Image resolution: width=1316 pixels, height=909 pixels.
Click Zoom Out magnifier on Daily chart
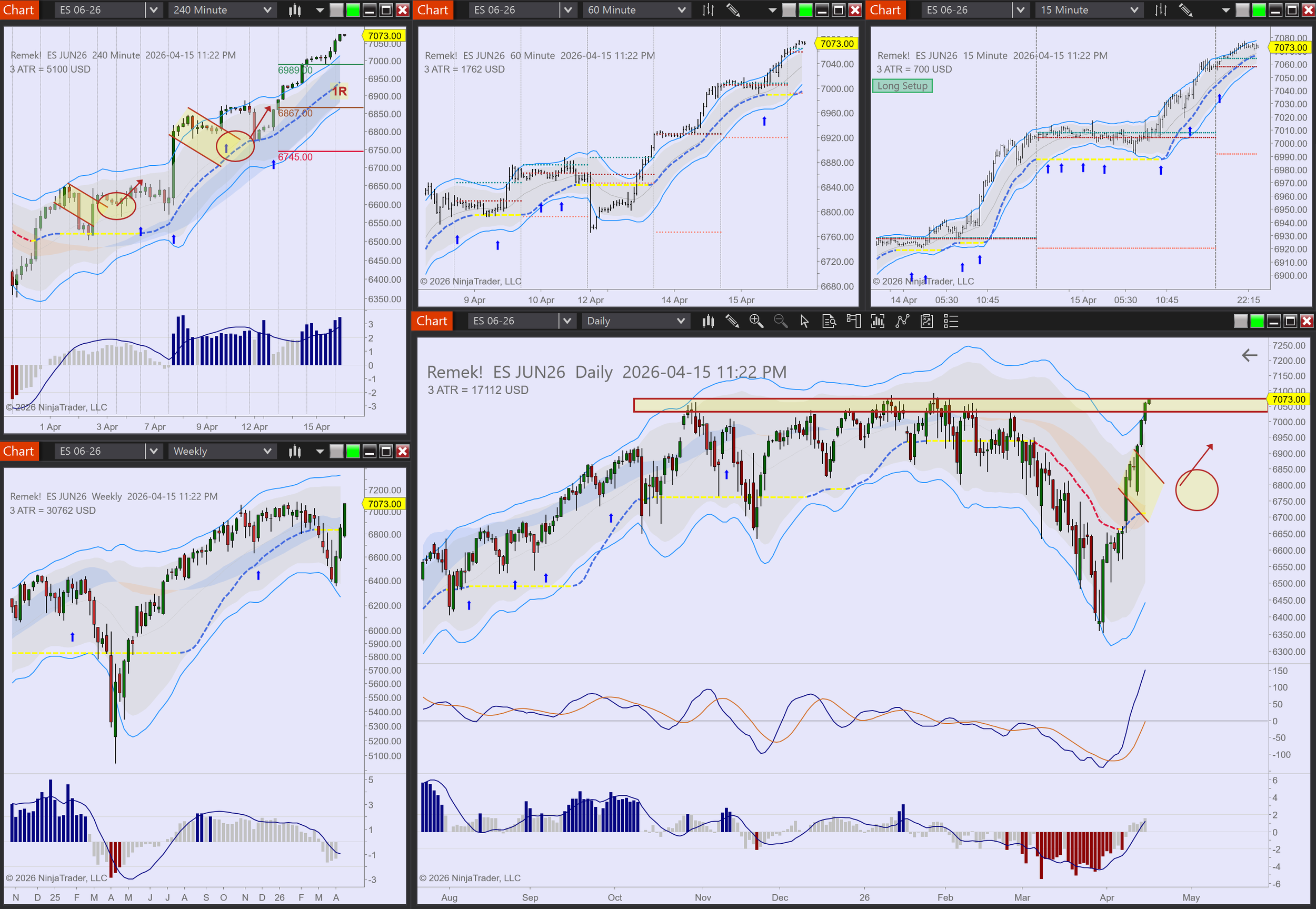click(x=780, y=321)
